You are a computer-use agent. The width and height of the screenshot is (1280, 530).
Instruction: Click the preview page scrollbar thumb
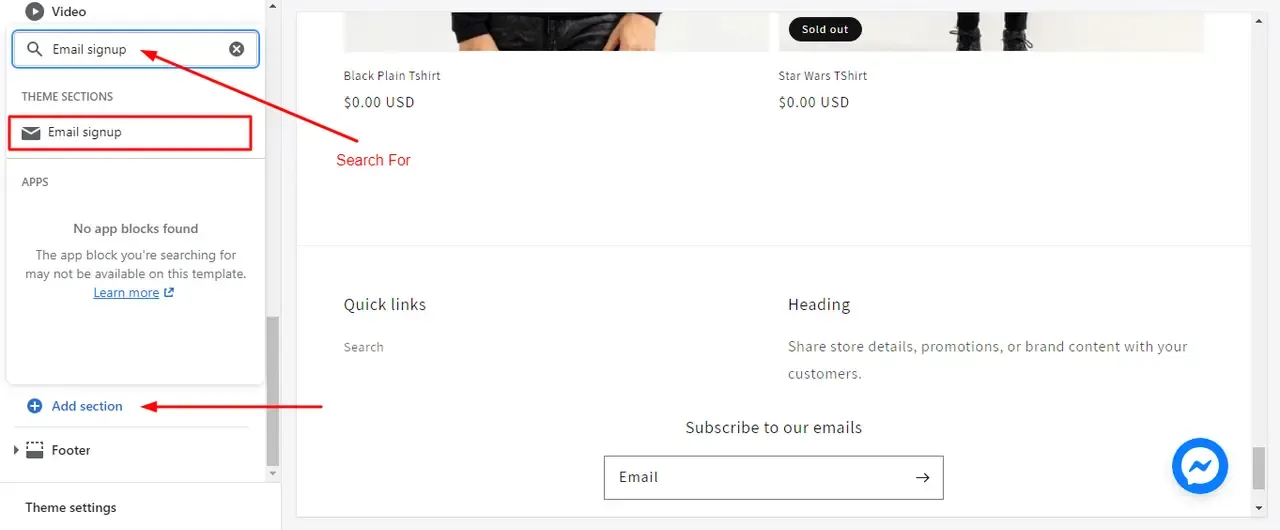(x=1259, y=468)
